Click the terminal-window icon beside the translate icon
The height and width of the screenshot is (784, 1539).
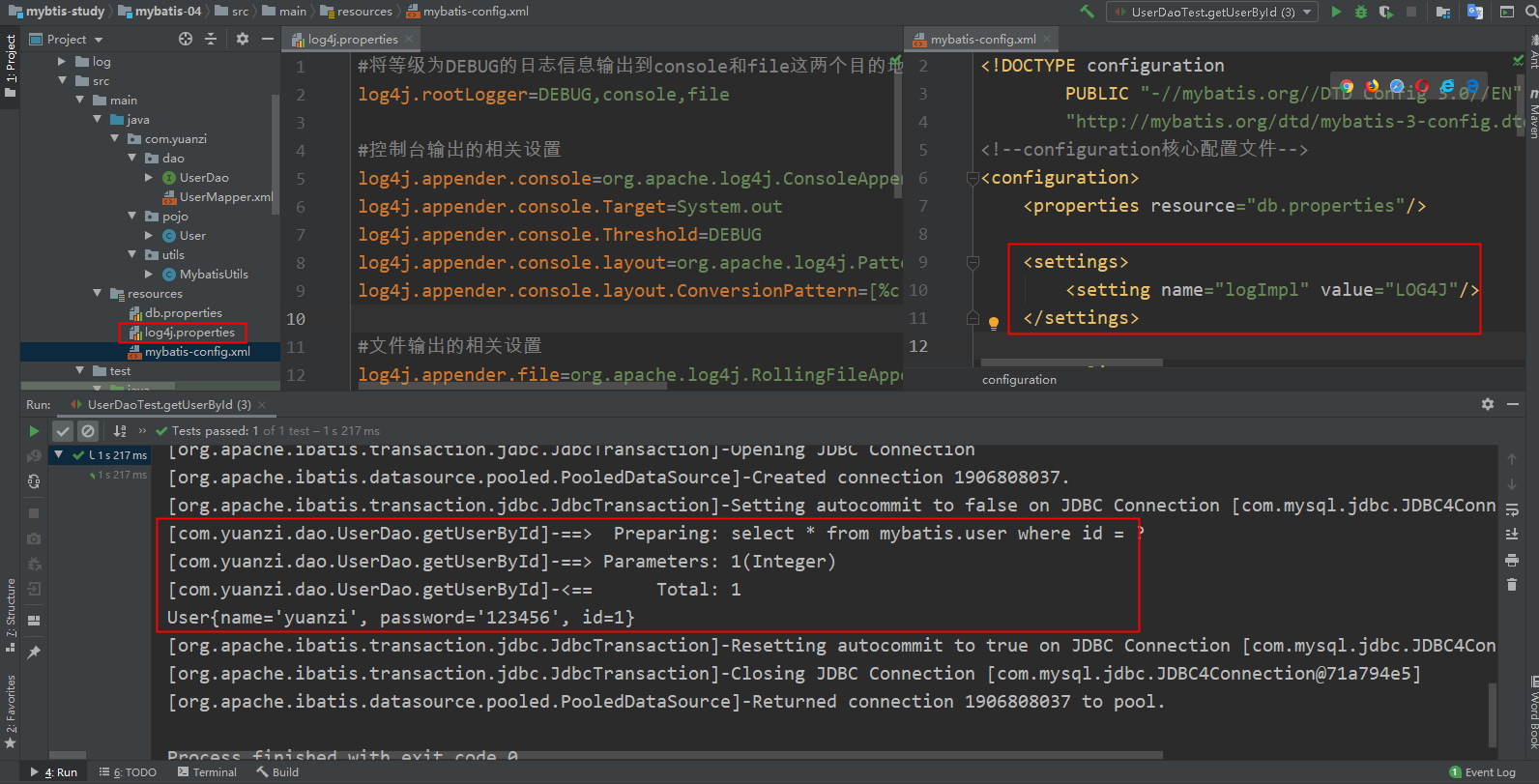[x=1507, y=12]
